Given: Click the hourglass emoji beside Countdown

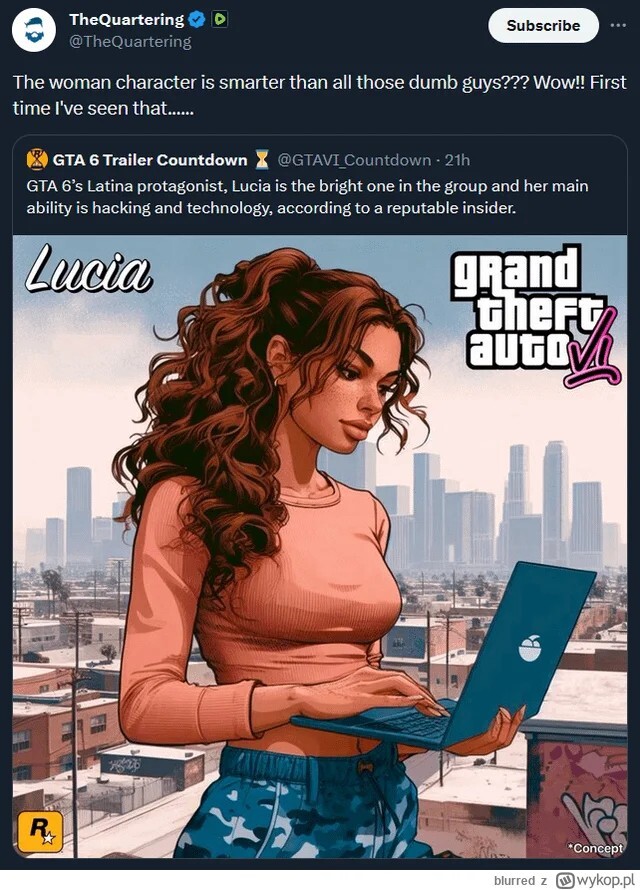Looking at the screenshot, I should pos(262,160).
